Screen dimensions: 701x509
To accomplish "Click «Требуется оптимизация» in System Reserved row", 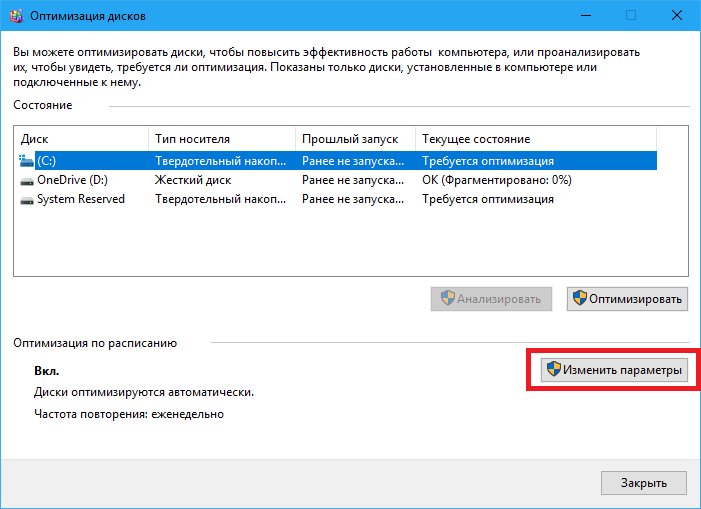I will [488, 199].
